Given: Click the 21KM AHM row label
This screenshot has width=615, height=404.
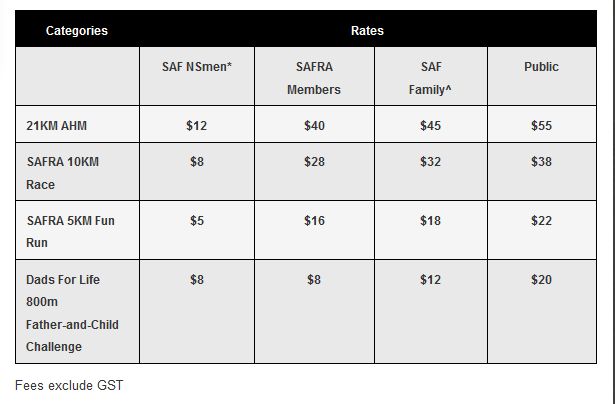Looking at the screenshot, I should click(x=56, y=126).
